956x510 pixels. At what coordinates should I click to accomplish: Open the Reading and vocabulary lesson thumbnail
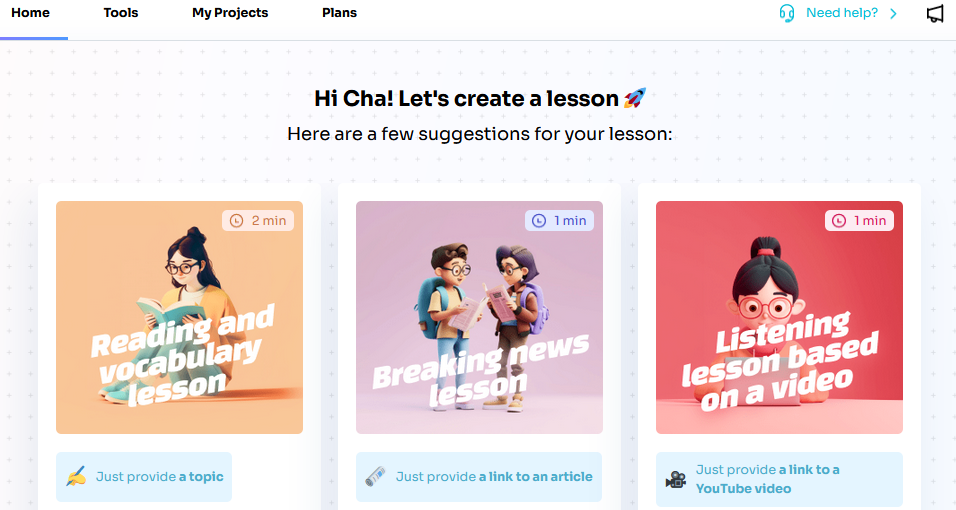coord(179,317)
